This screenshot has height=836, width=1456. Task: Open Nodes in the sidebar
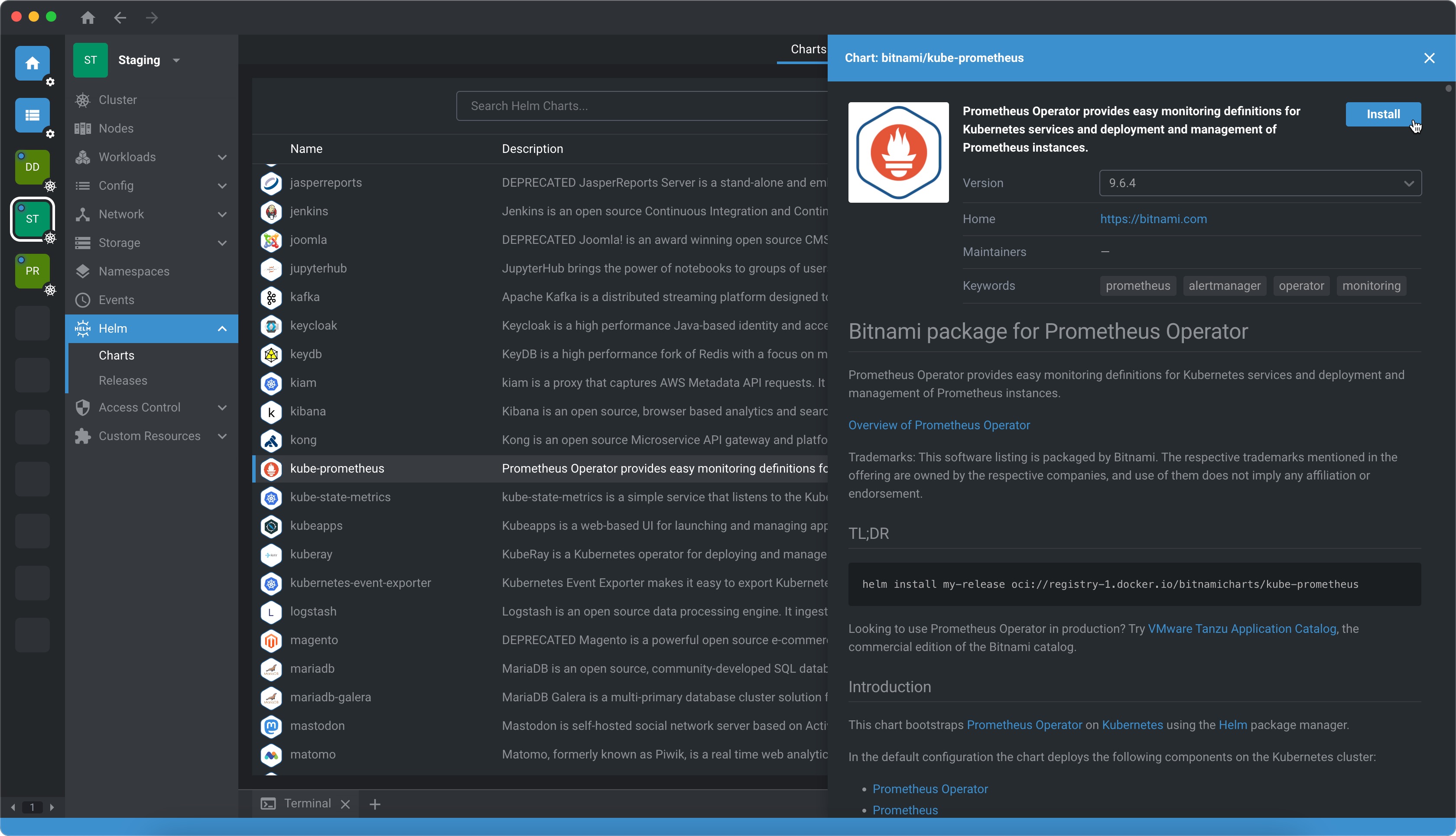(x=116, y=129)
